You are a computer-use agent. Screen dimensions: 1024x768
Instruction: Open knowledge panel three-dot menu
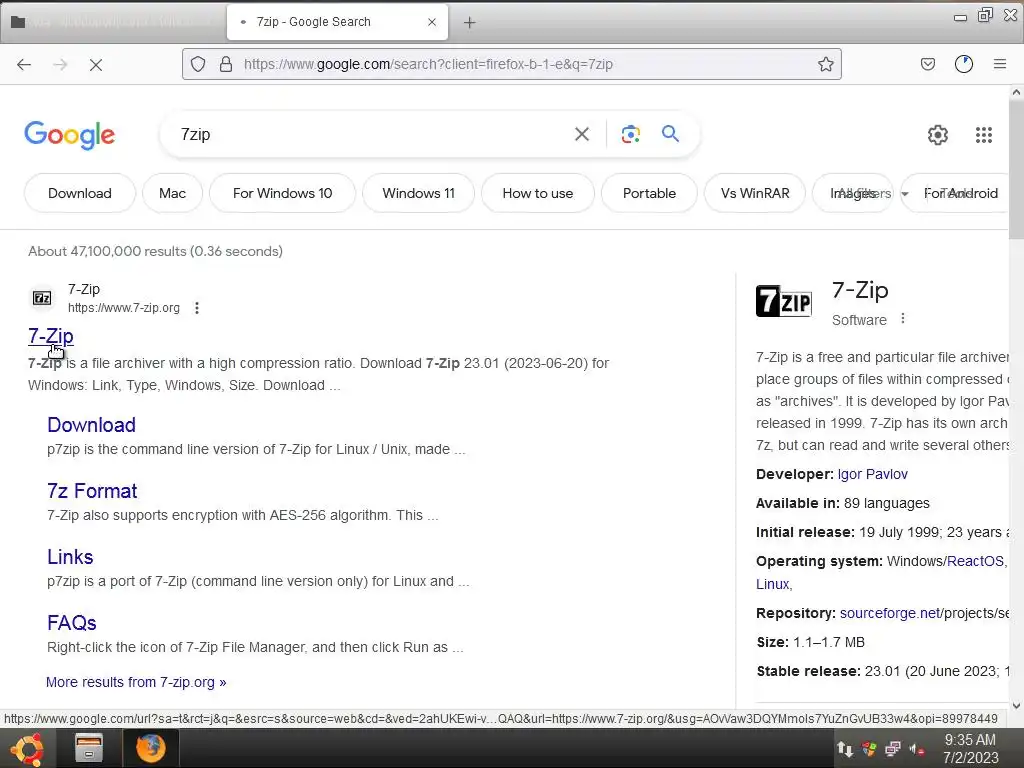[x=903, y=319]
